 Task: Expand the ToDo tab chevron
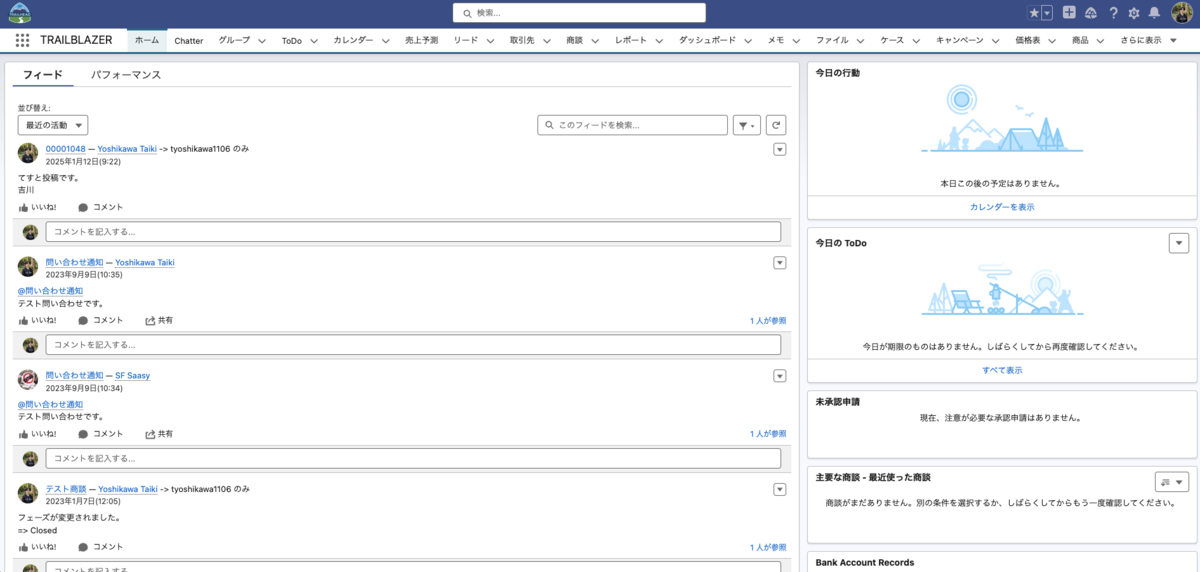(313, 41)
